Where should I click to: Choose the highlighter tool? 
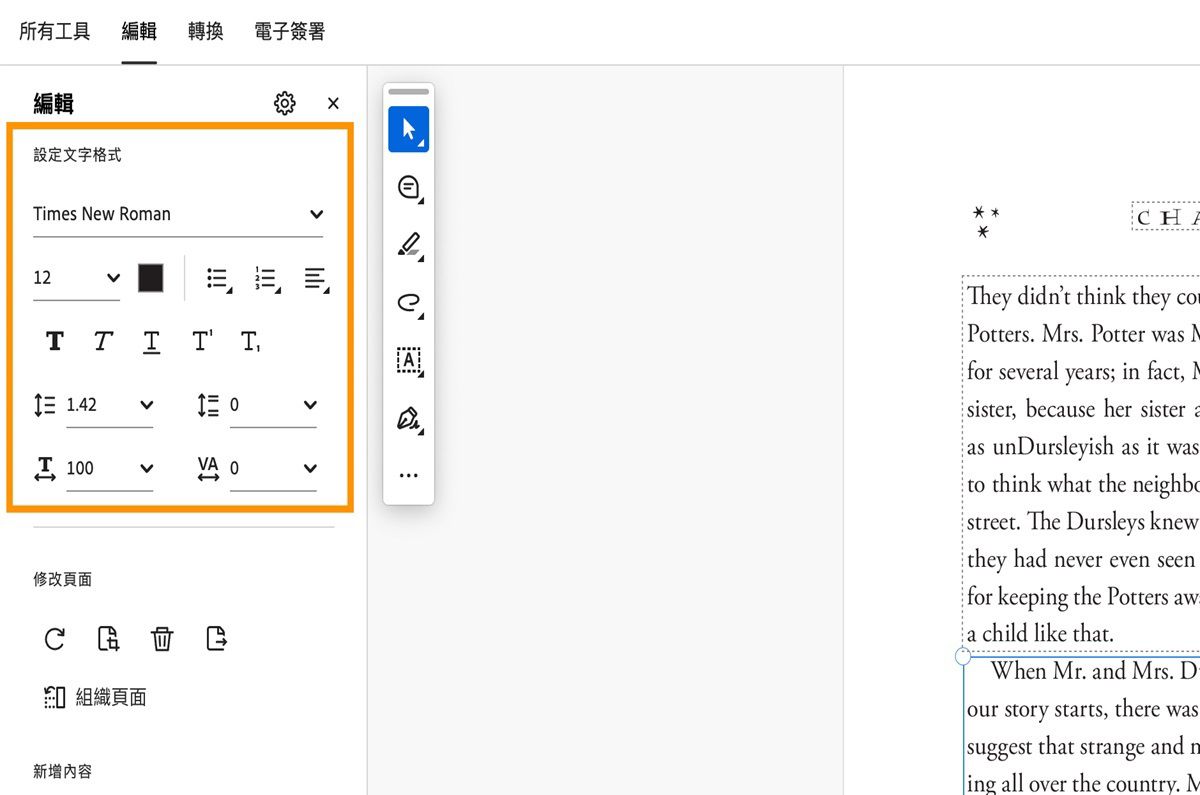click(x=409, y=246)
